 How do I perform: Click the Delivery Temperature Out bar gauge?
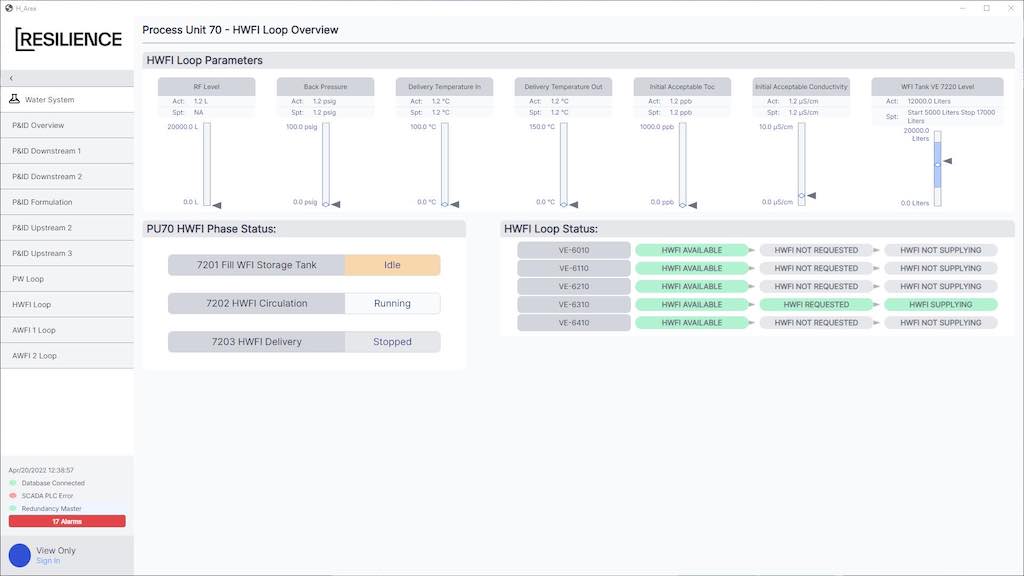(564, 164)
